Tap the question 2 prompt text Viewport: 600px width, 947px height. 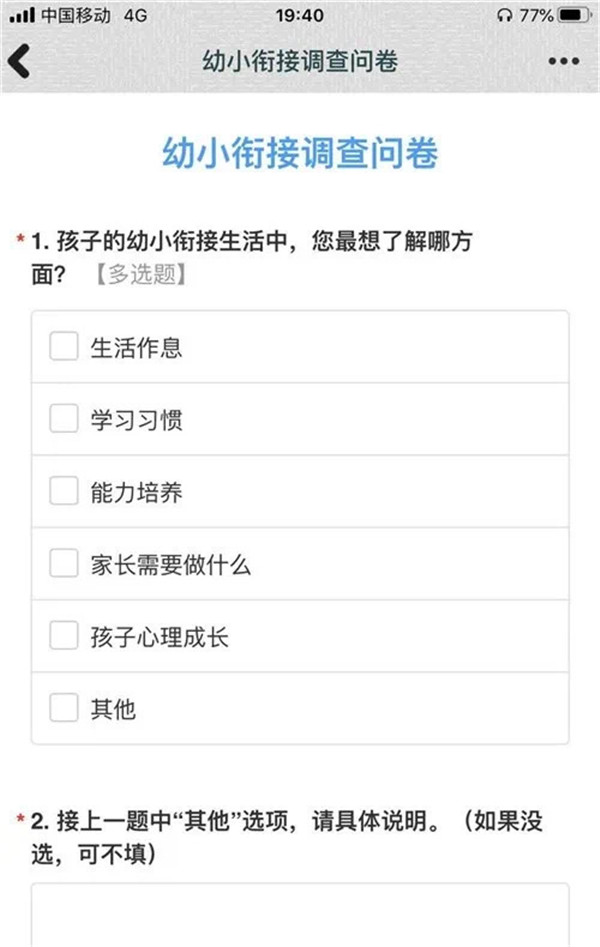point(287,837)
